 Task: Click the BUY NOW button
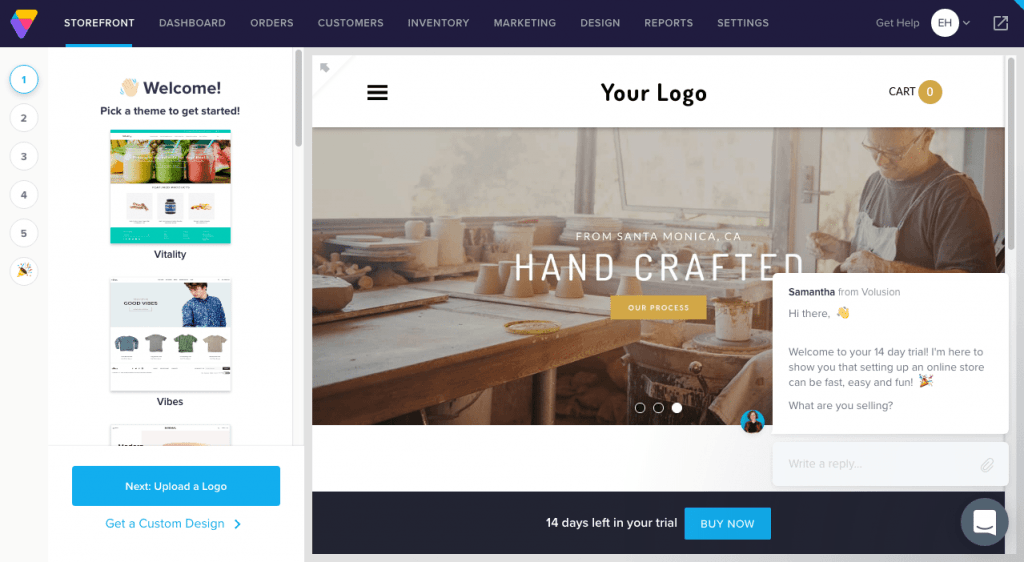[x=727, y=523]
